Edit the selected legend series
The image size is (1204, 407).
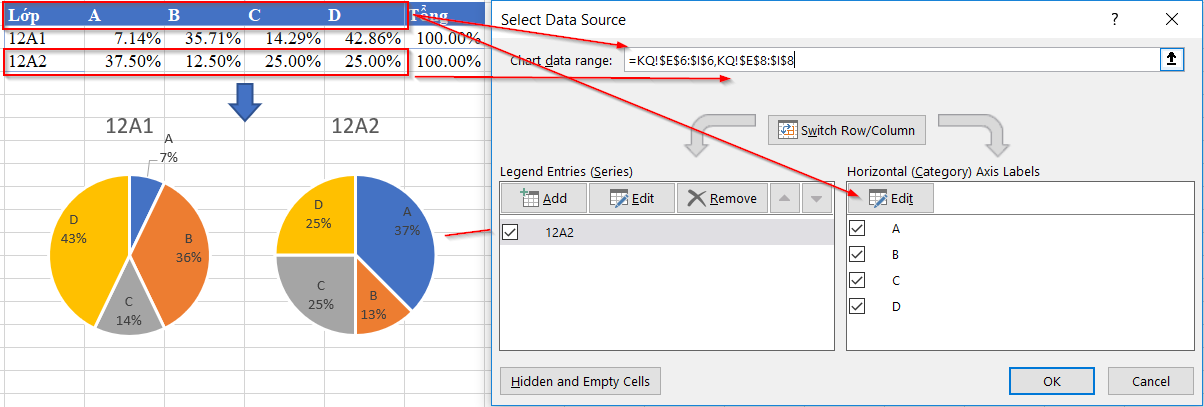(631, 198)
